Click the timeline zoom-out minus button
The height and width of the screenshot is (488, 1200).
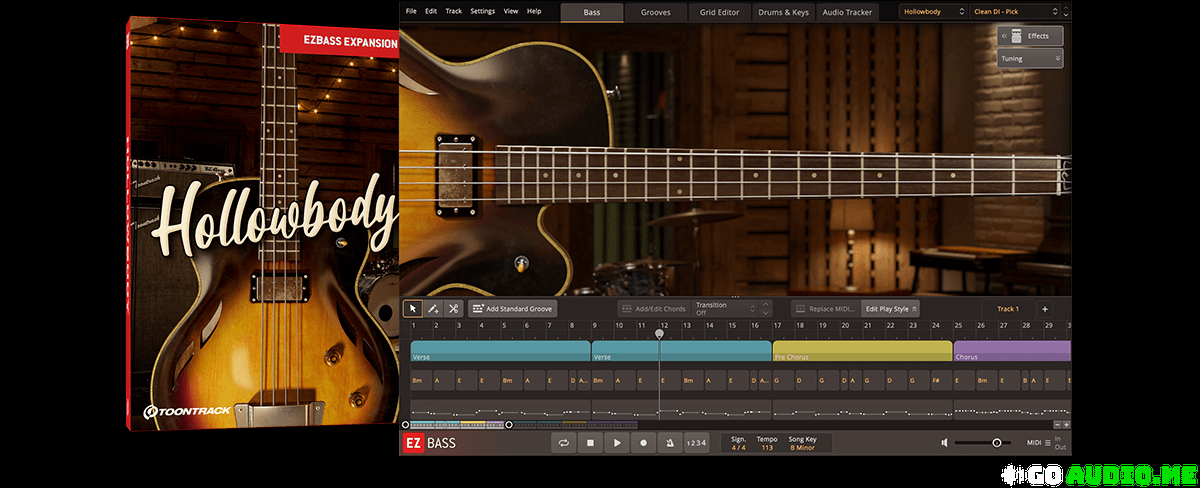tap(1056, 425)
